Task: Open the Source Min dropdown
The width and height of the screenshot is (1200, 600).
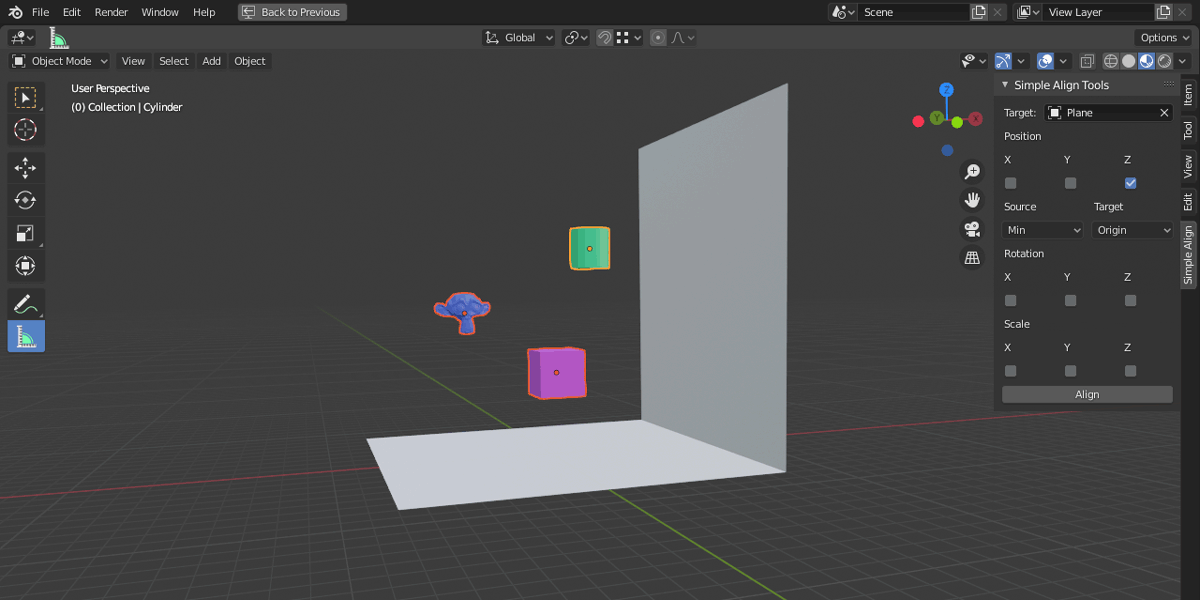Action: [x=1043, y=230]
